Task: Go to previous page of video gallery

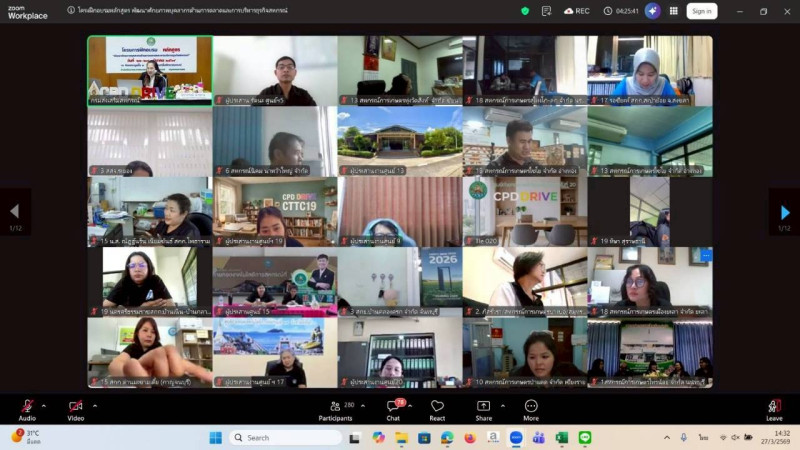Action: point(14,212)
